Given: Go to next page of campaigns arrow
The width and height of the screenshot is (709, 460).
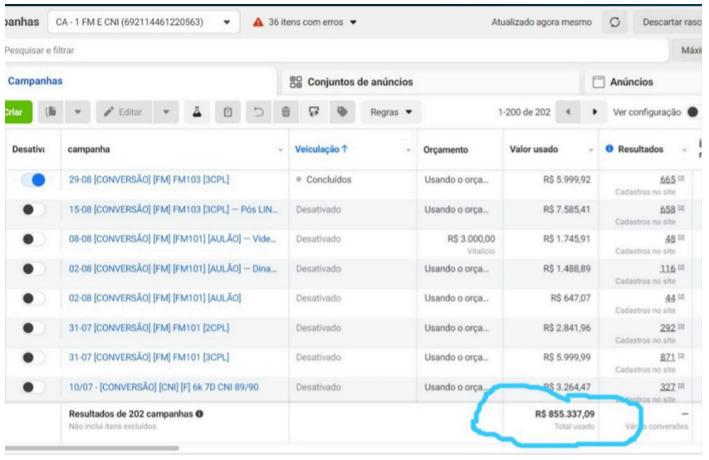Looking at the screenshot, I should coord(595,111).
